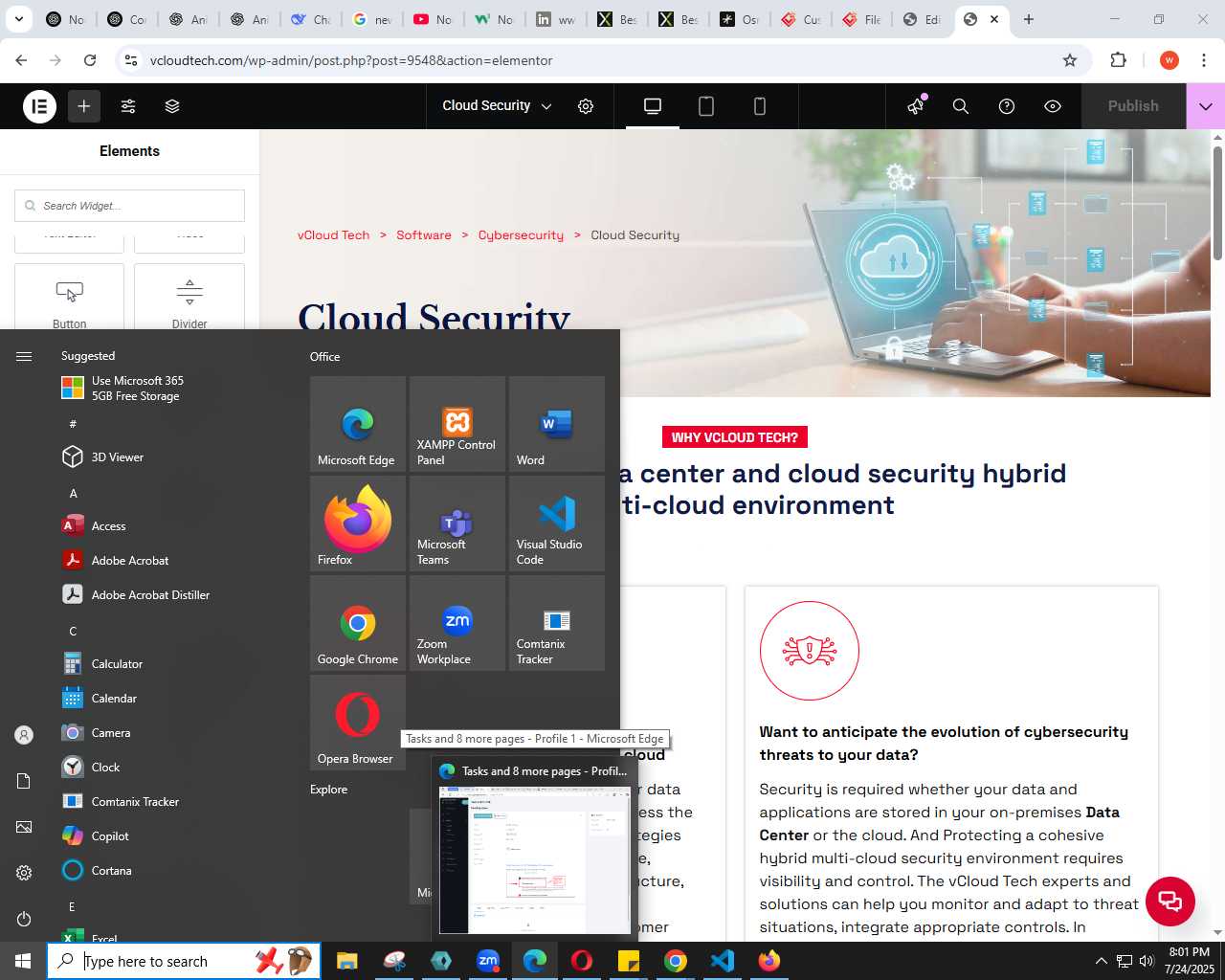Show hidden system tray icons
Screen dimensions: 1225x980
(x=1101, y=961)
